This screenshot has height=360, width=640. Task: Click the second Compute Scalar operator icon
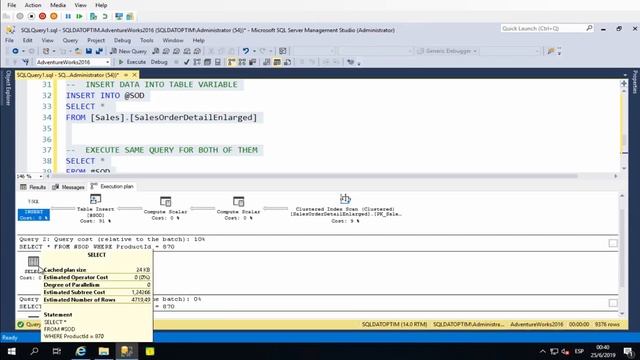tap(238, 202)
